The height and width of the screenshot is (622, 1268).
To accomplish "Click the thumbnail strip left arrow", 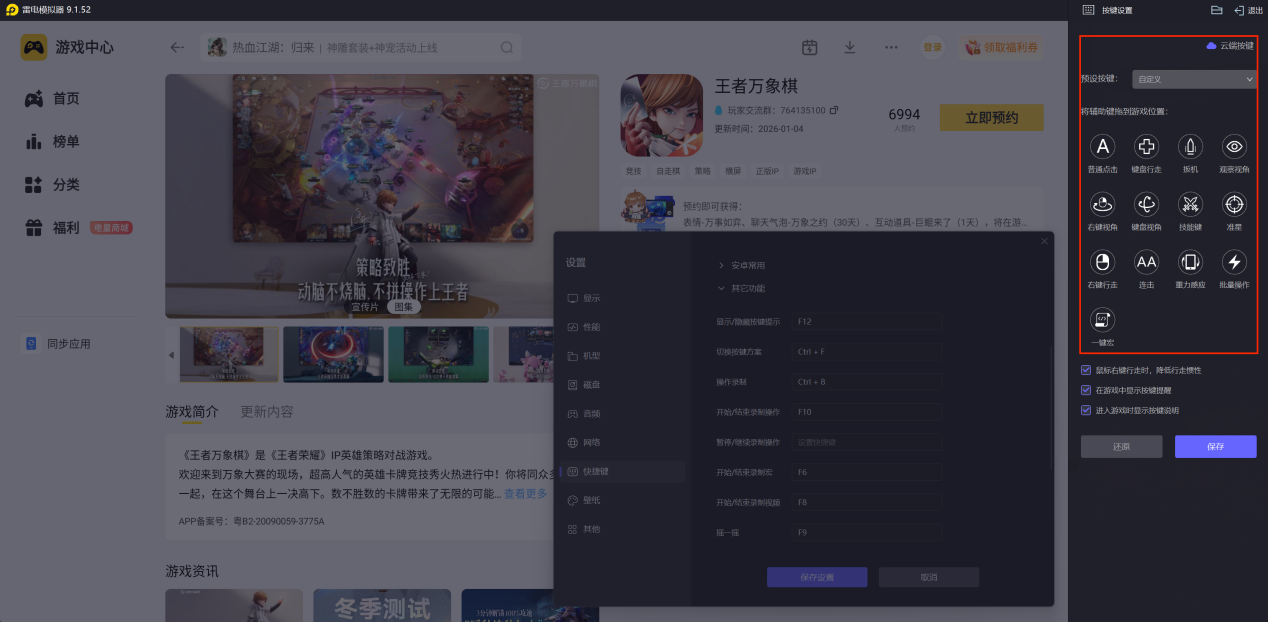I will coord(171,355).
